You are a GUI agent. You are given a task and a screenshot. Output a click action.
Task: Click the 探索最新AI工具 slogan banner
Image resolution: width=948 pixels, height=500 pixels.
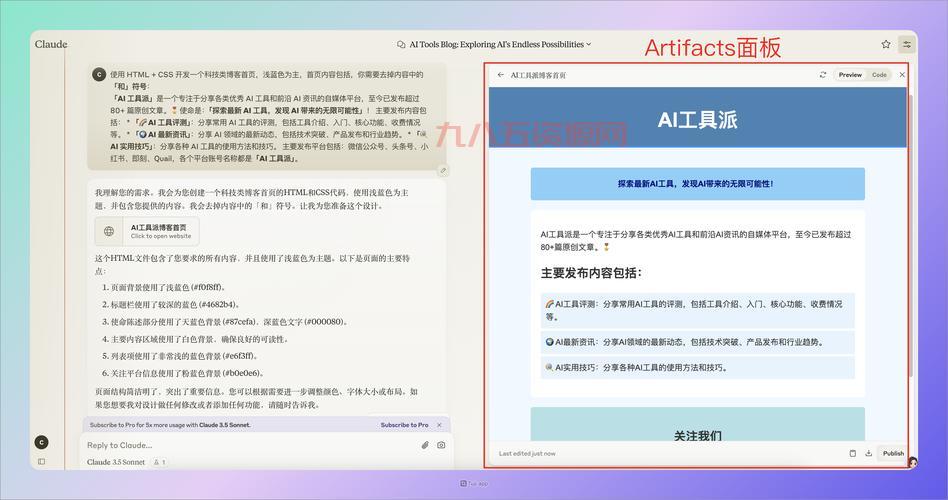tap(698, 184)
